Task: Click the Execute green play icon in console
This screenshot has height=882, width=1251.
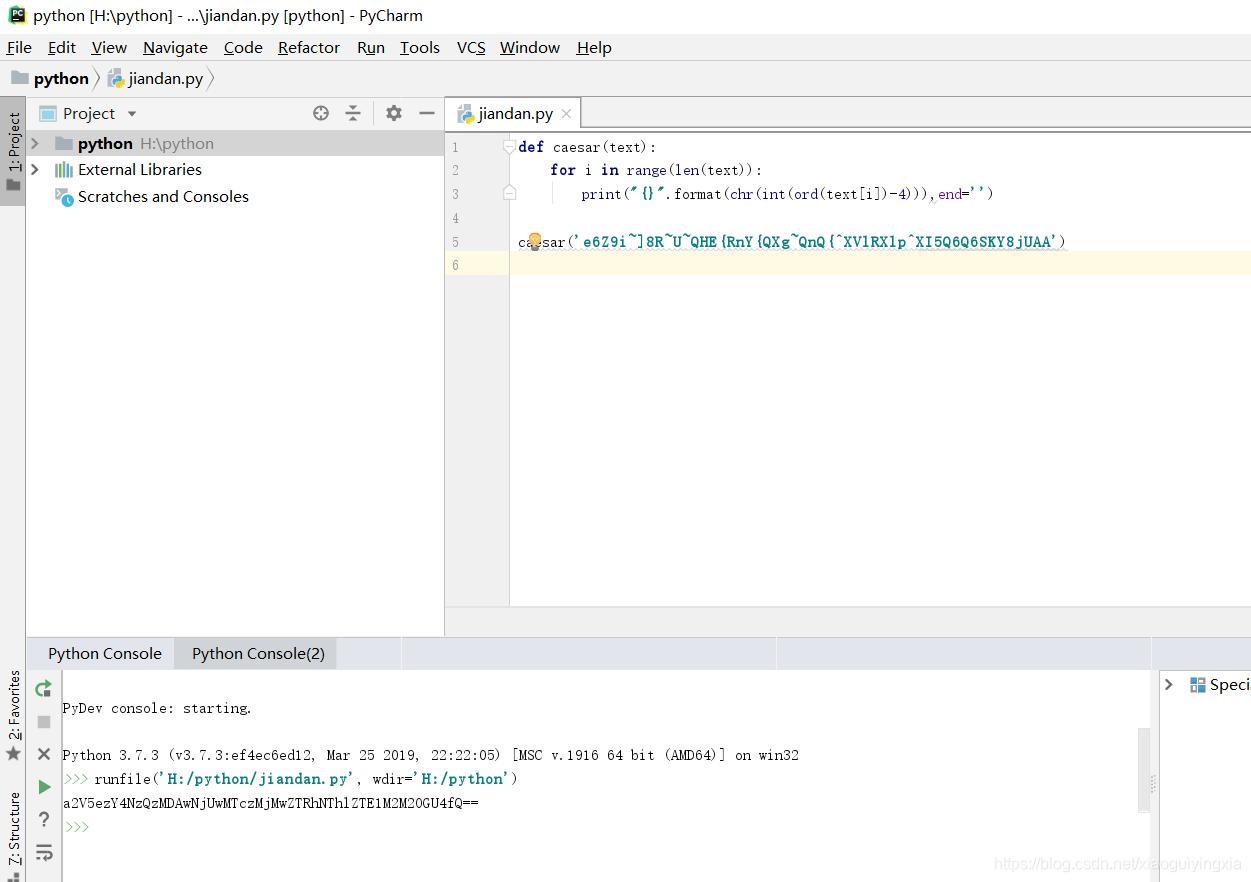Action: 44,787
